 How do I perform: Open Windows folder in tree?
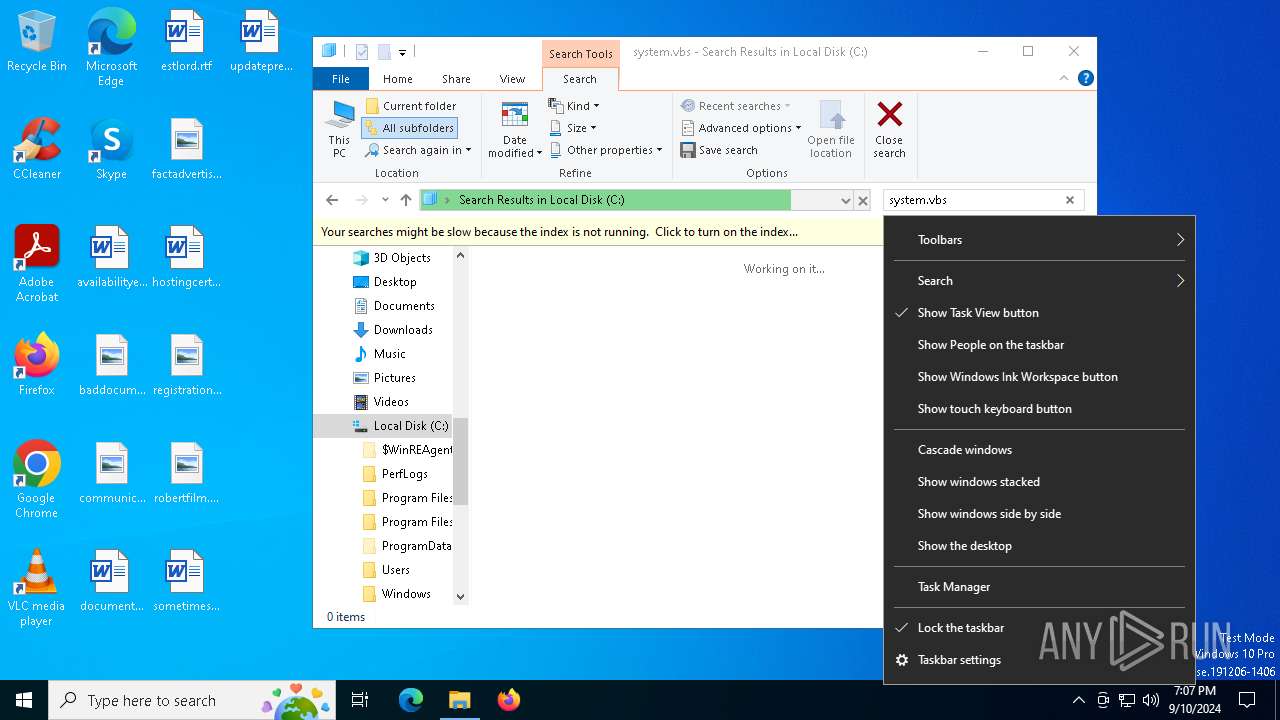click(x=406, y=594)
